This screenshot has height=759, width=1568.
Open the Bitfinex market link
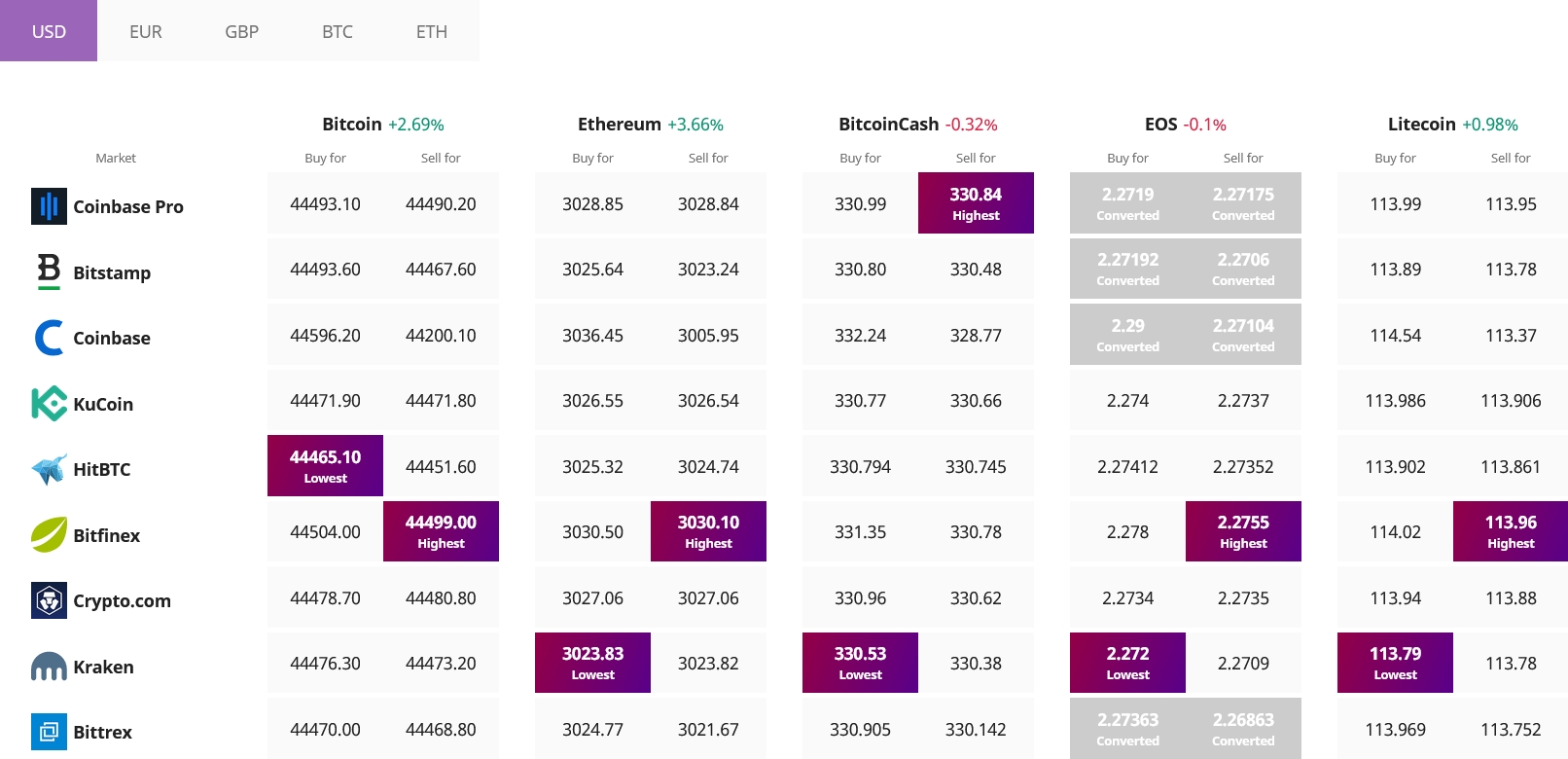tap(107, 535)
